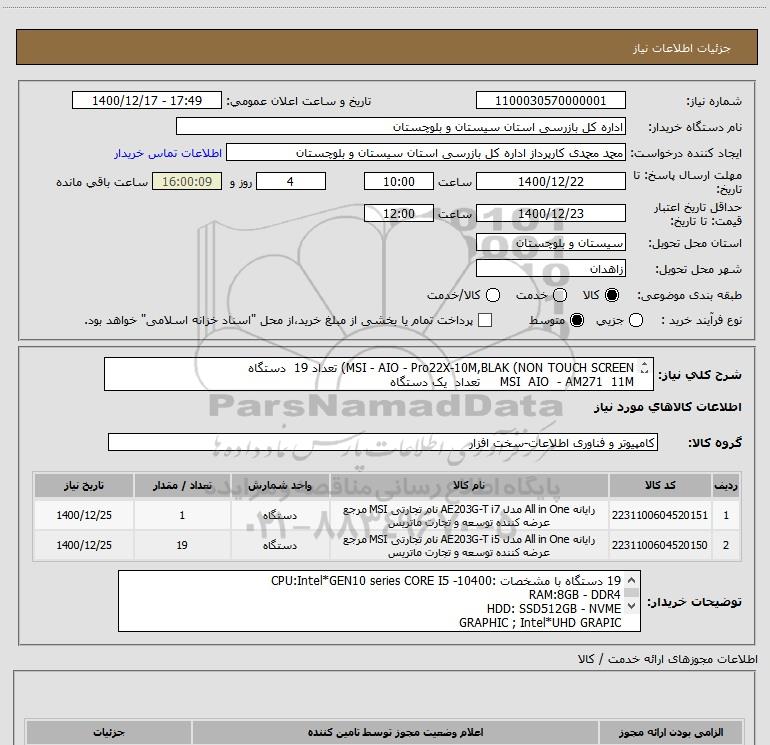Click the شماره نیاز field 1100030570000001
Viewport: 770px width, 745px height.
click(x=550, y=100)
